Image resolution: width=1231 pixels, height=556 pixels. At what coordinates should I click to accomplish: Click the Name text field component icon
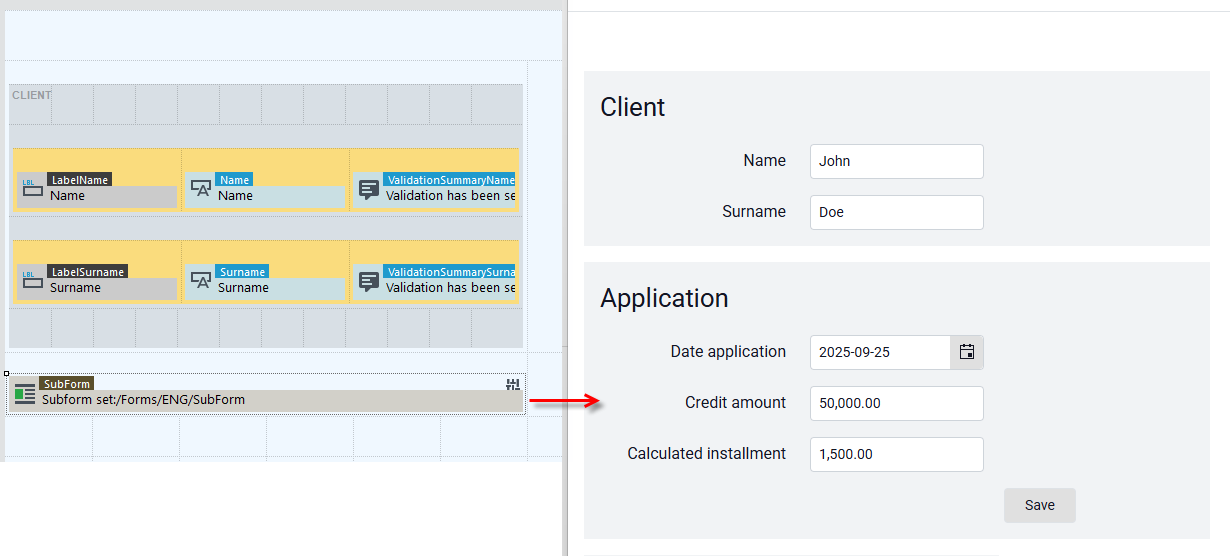pyautogui.click(x=201, y=188)
